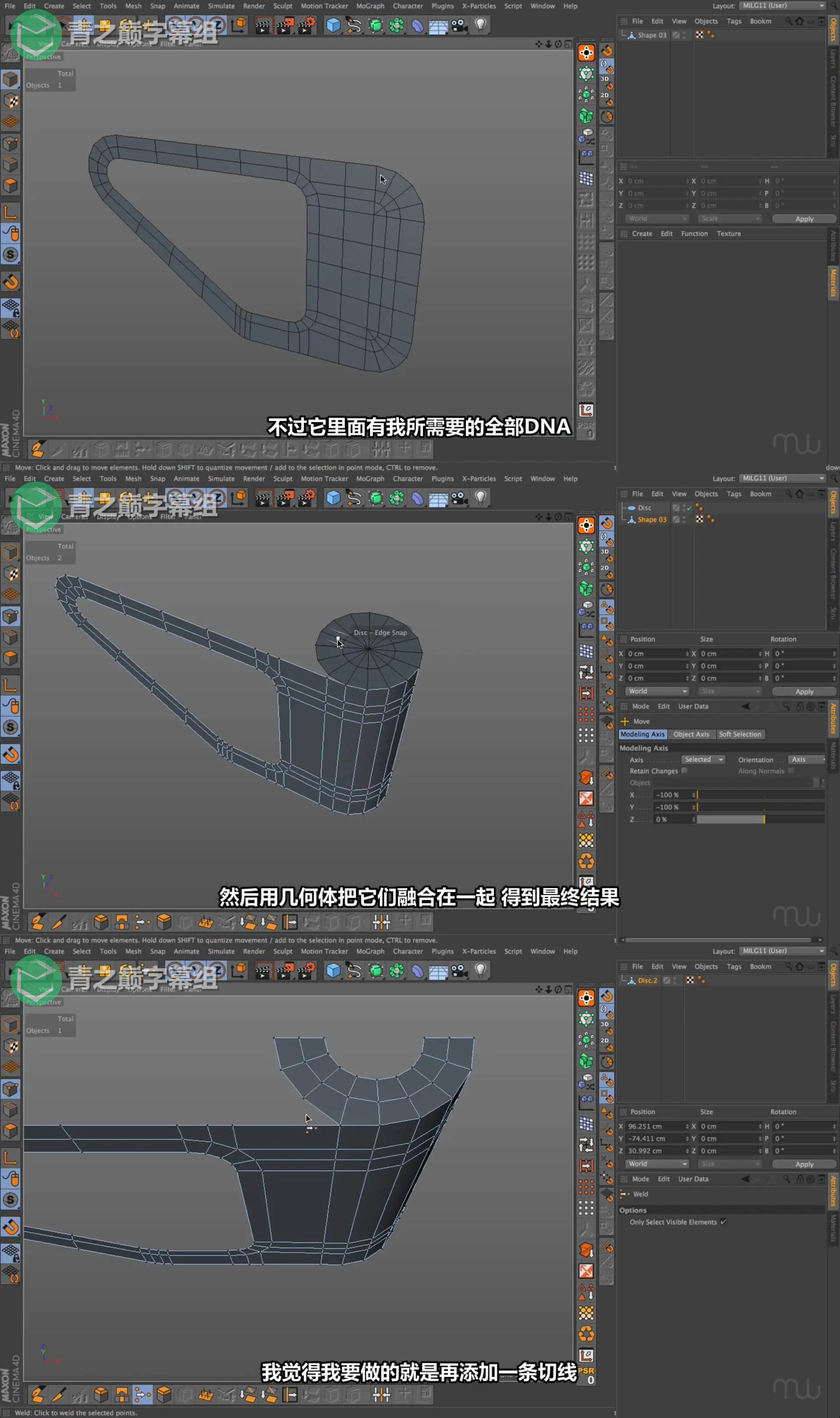Toggle visibility dots of Shape 03 in top frame
840x1418 pixels.
684,35
